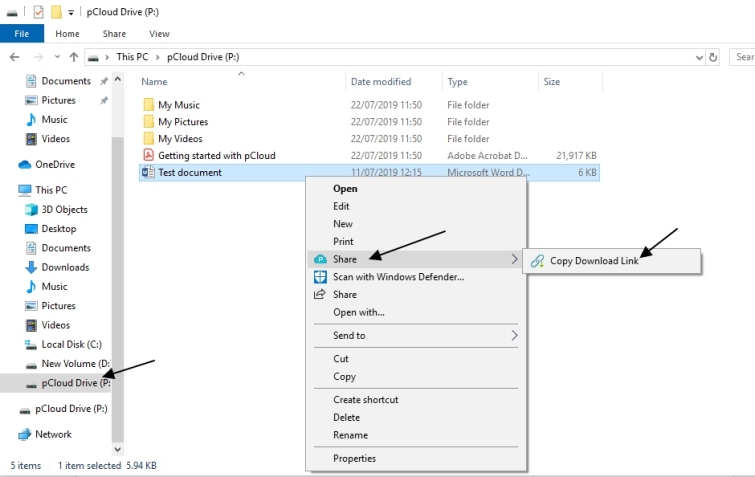The width and height of the screenshot is (755, 477).
Task: Click the This PC monitor icon
Action: [25, 190]
